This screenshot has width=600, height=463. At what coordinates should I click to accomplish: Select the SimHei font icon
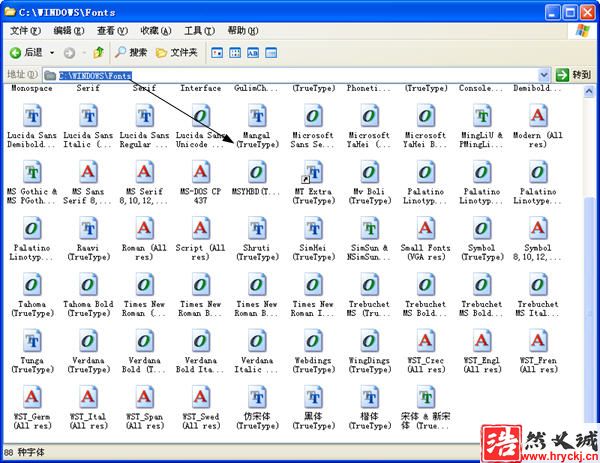(313, 228)
